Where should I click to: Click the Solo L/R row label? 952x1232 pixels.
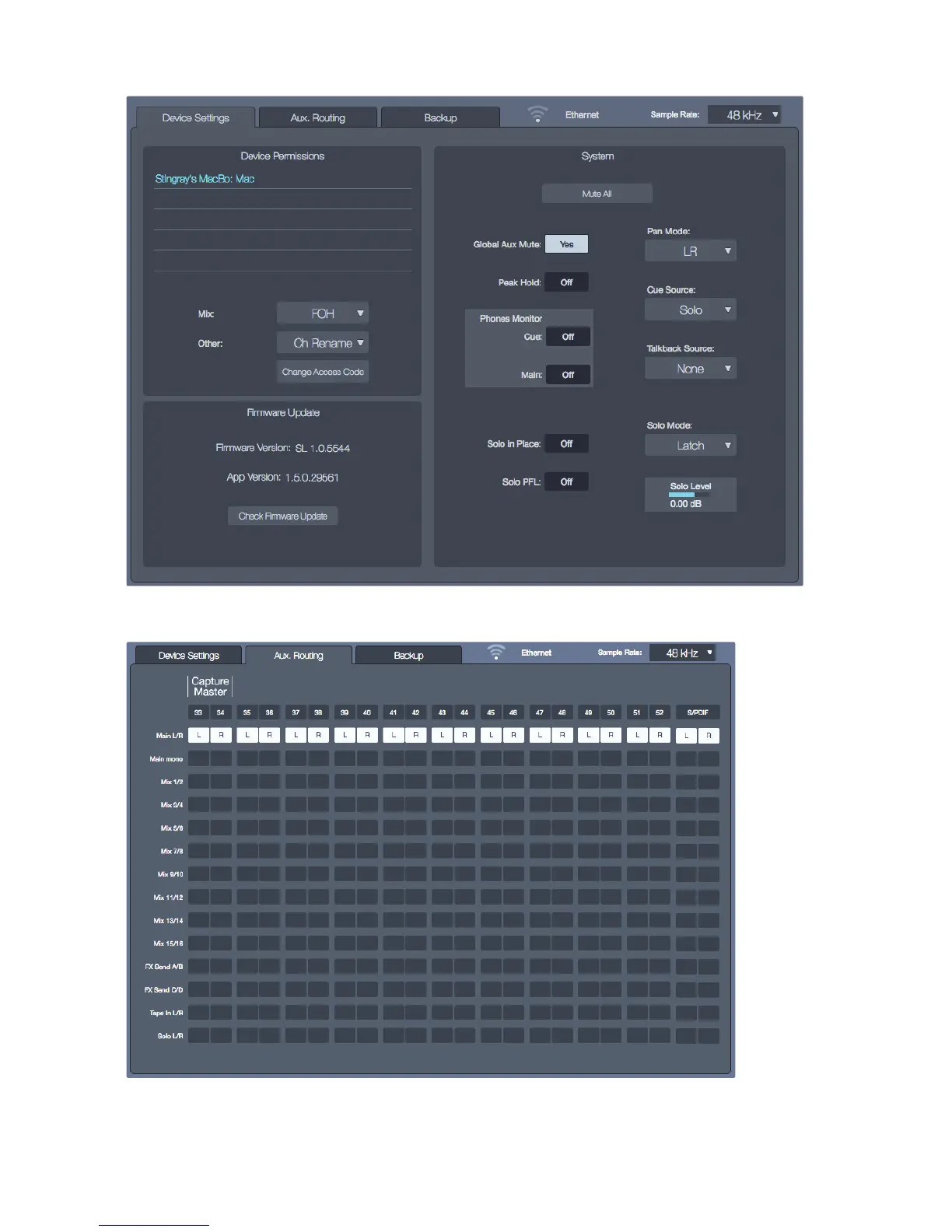[170, 1036]
